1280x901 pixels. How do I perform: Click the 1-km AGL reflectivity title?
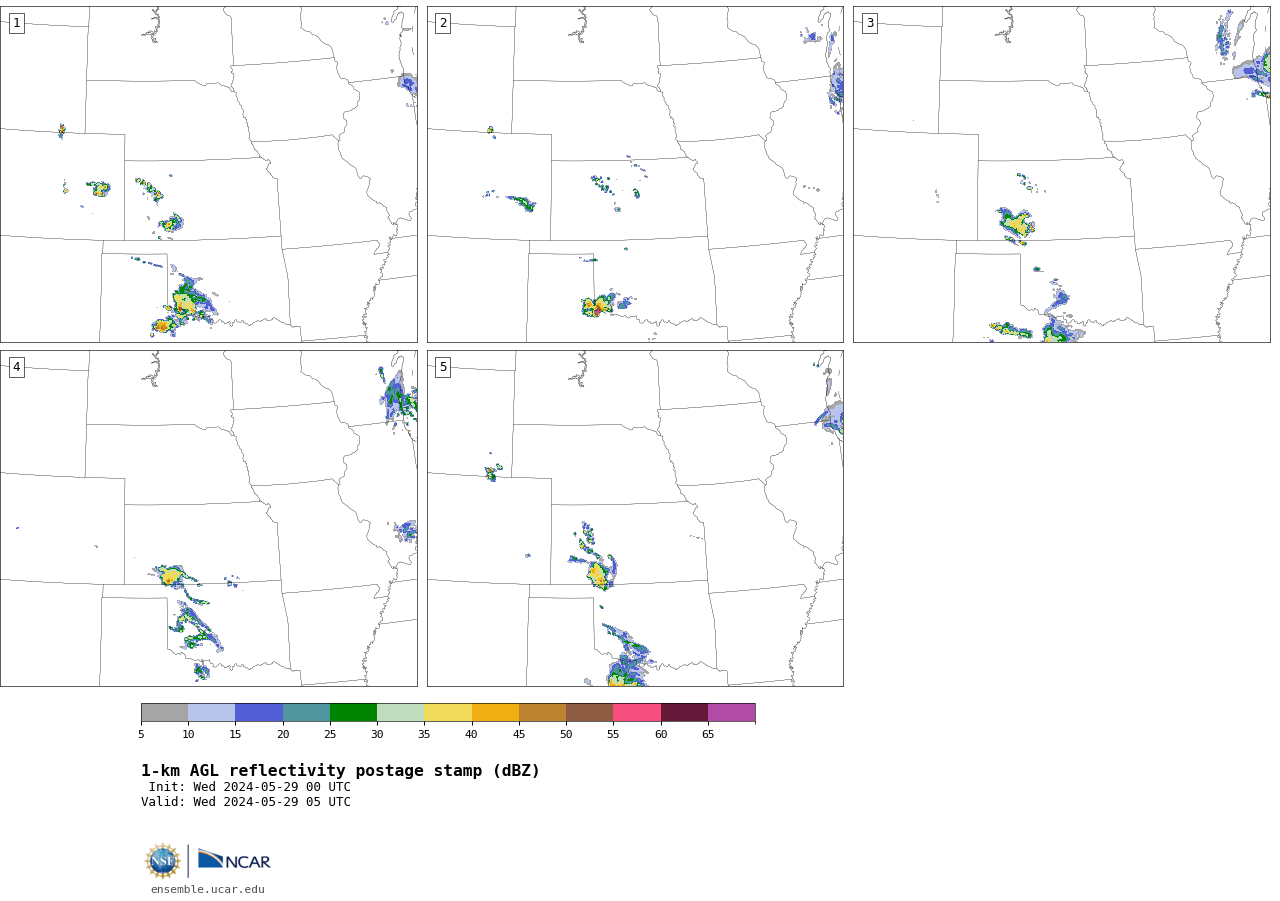tap(340, 771)
